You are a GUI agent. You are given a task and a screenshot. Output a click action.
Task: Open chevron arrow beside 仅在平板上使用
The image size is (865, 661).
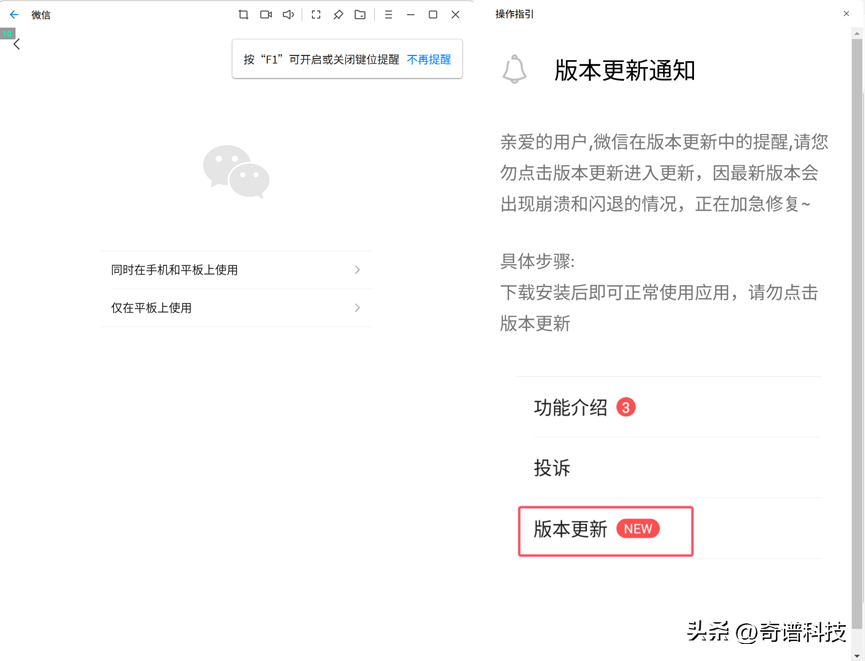tap(357, 308)
